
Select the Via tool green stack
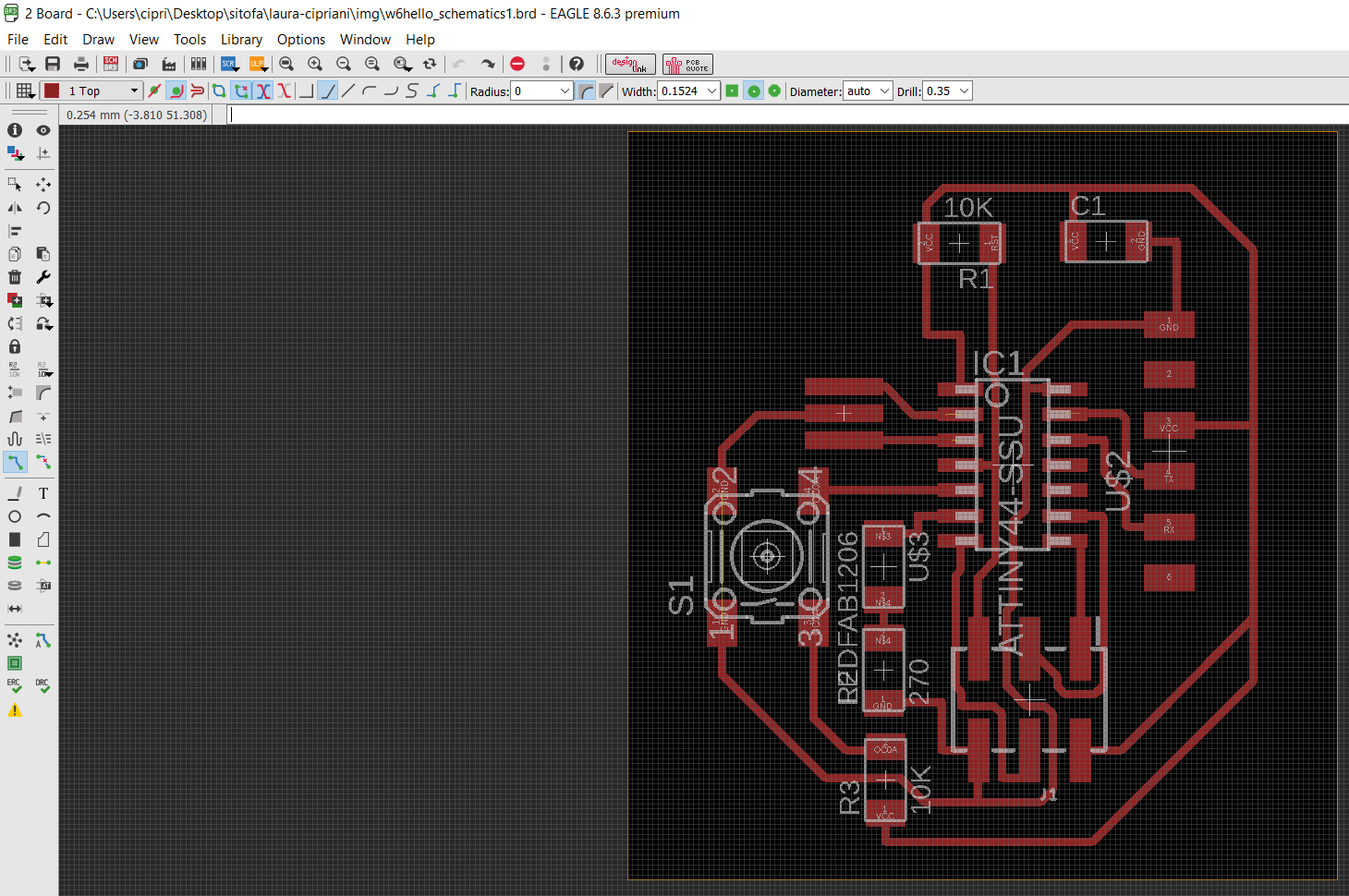pyautogui.click(x=15, y=563)
